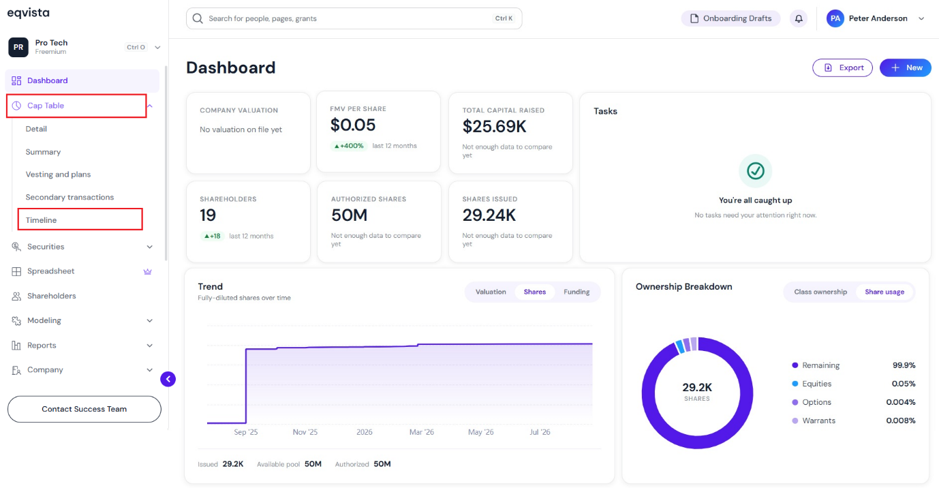Image resolution: width=939 pixels, height=488 pixels.
Task: Click the search magnifier icon
Action: (198, 19)
